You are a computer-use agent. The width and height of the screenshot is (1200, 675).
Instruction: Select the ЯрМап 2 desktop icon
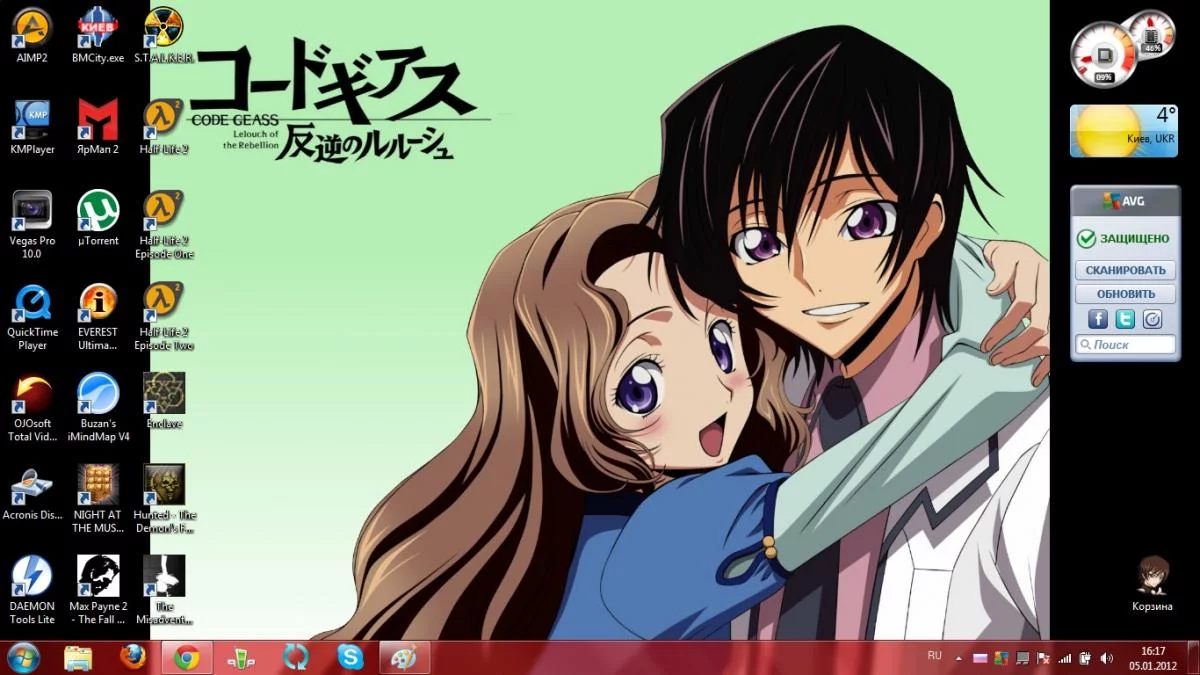click(x=98, y=127)
